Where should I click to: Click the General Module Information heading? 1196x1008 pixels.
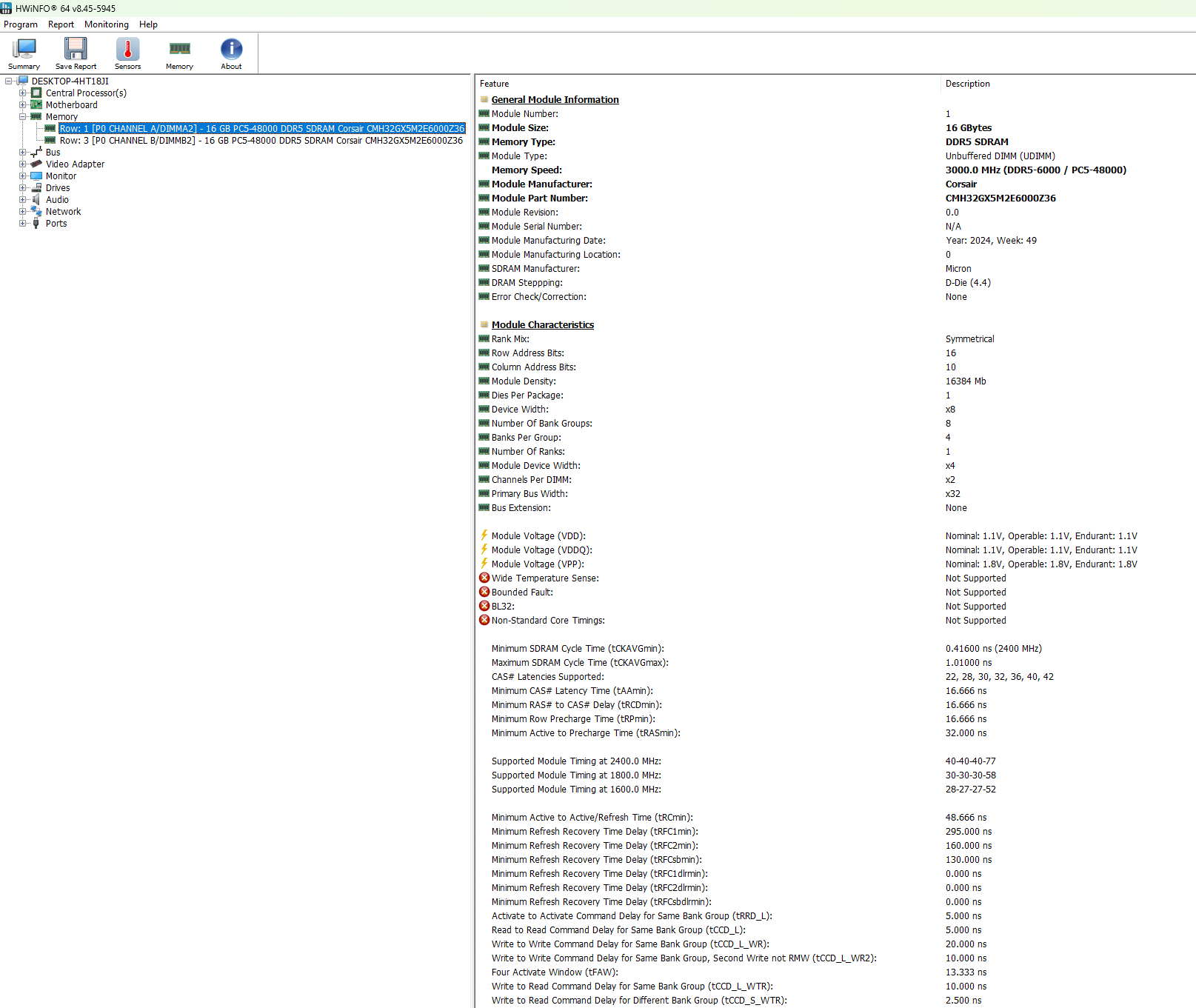click(555, 99)
